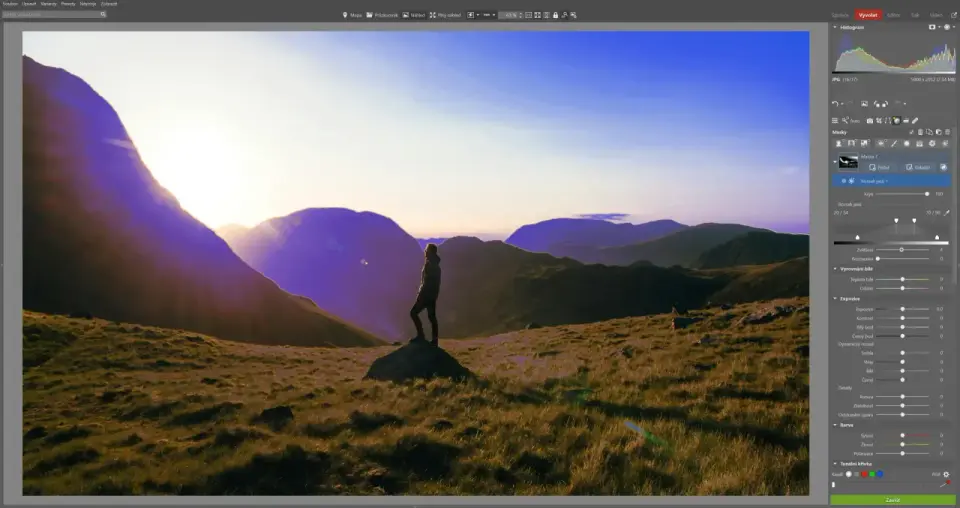Screen dimensions: 960x508
Task: Open the Mapa view from the top toolbar
Action: click(x=352, y=15)
